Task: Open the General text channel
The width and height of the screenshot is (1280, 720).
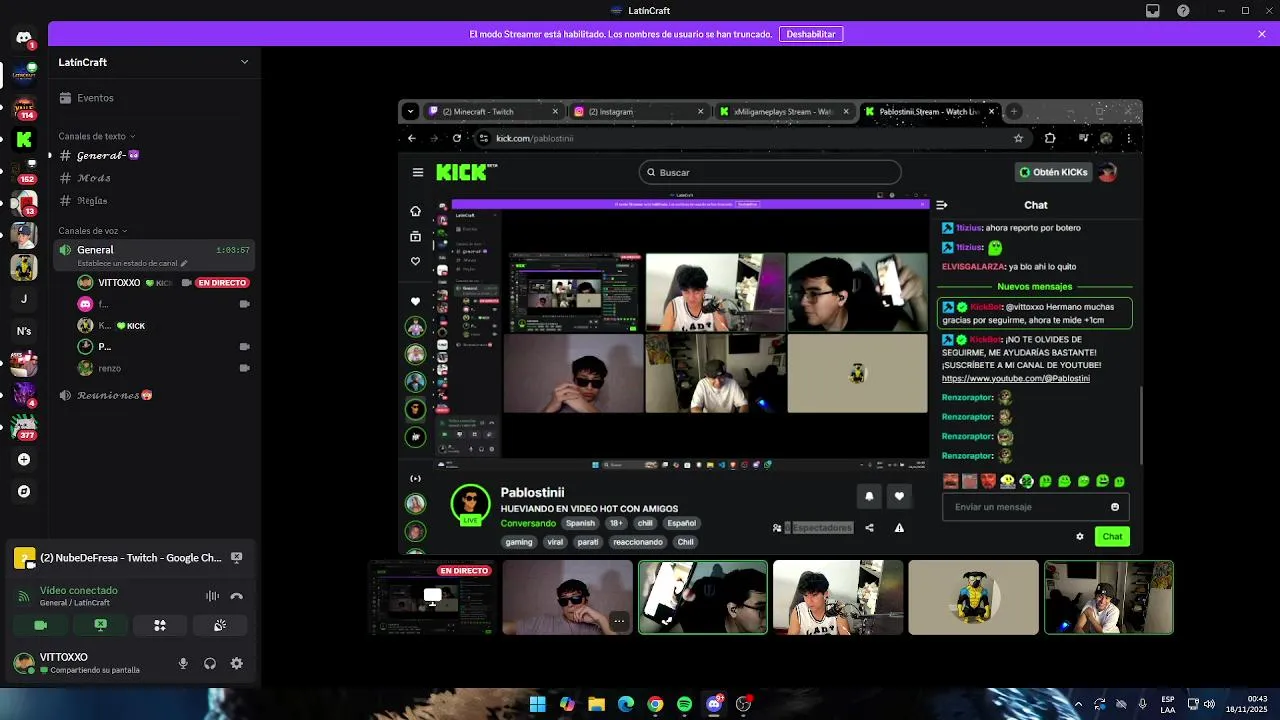Action: 154,156
